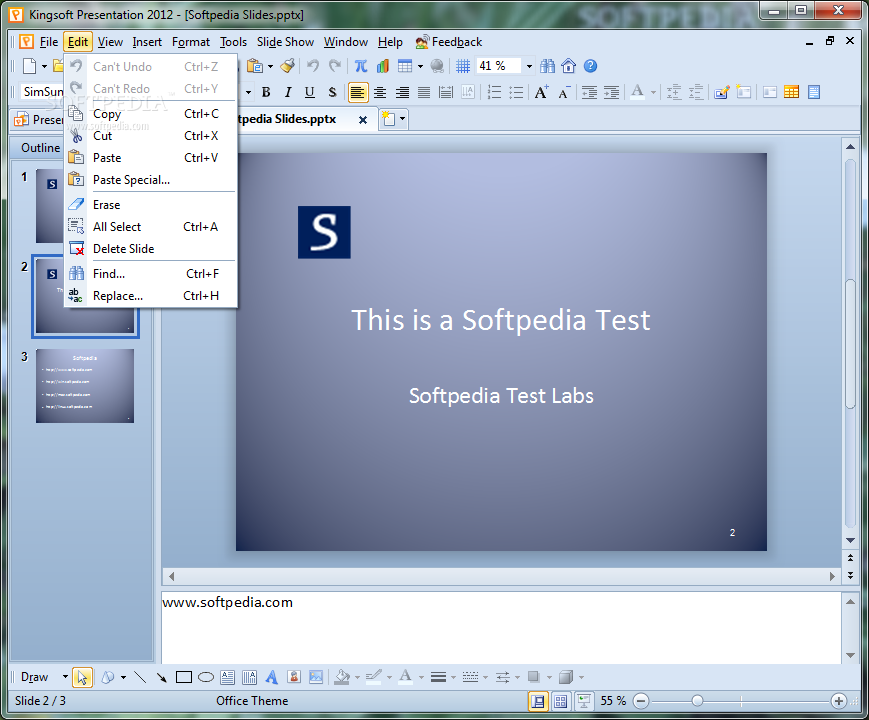Click the toolbar Undo arrow
The height and width of the screenshot is (720, 869).
pyautogui.click(x=313, y=66)
